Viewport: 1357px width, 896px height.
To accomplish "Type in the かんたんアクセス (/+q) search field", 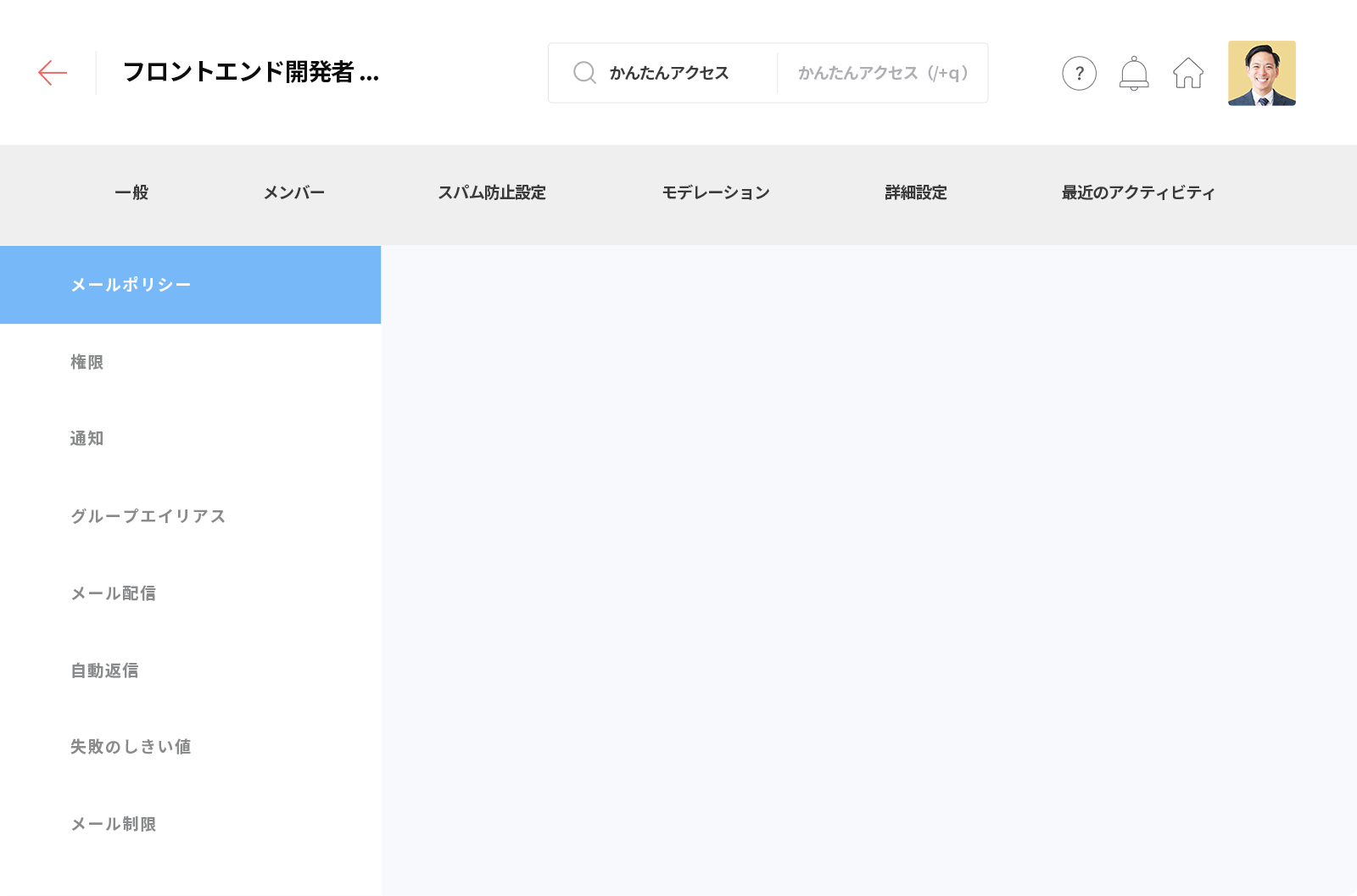I will coord(882,74).
